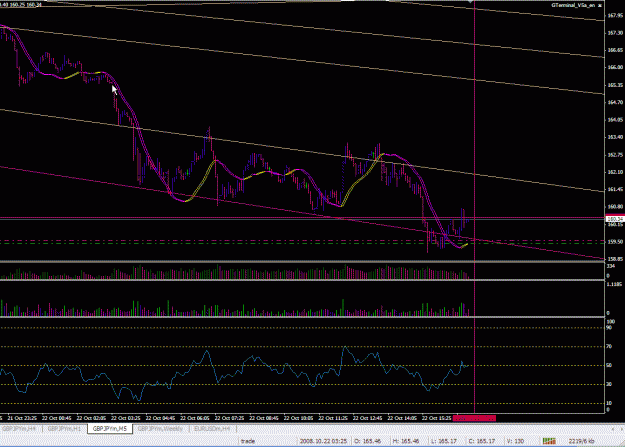Click the 1.1185 indicator scale label
Image resolution: width=625 pixels, height=447 pixels.
click(614, 284)
